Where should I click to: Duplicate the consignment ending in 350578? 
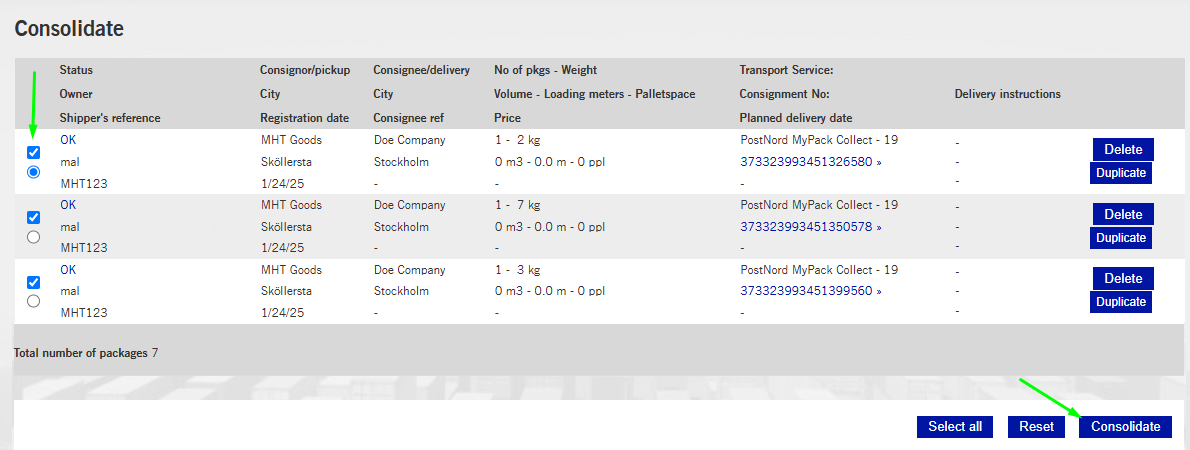(x=1120, y=238)
